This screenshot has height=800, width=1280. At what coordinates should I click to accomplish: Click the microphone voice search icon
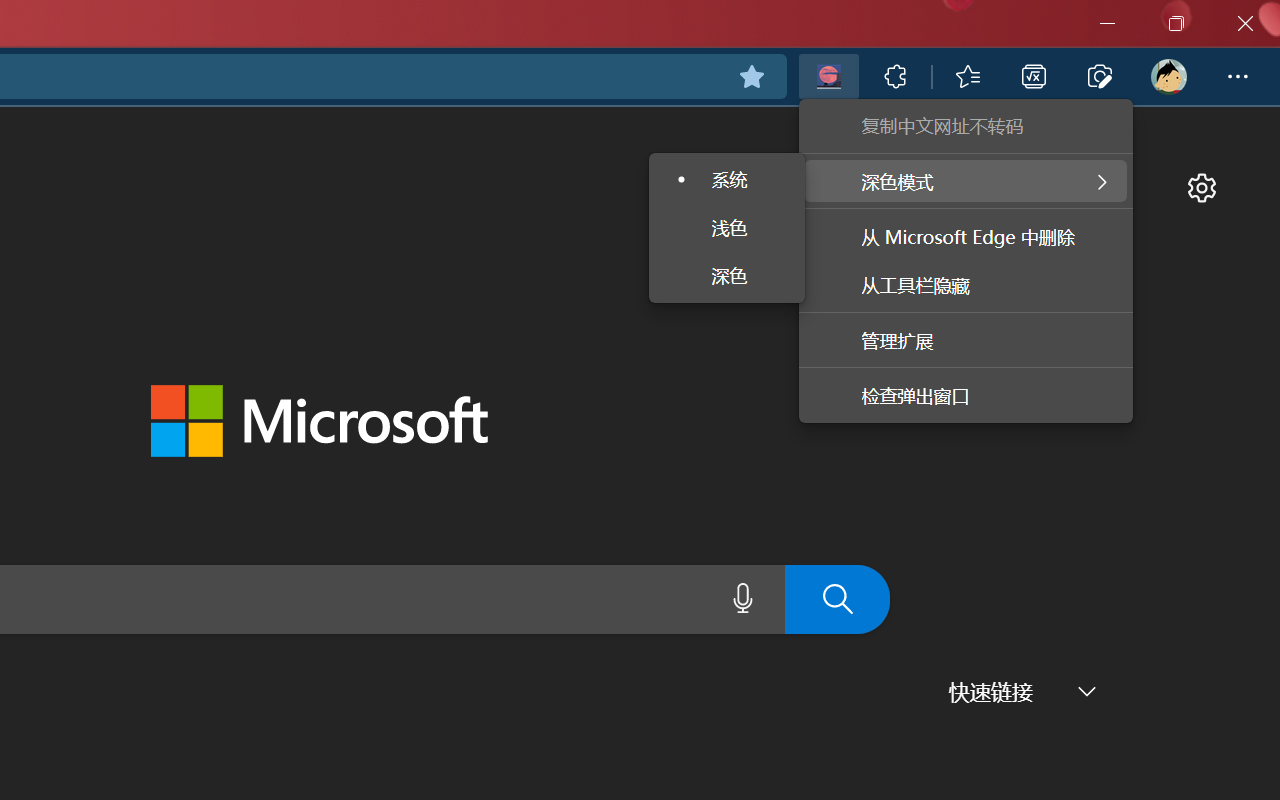(x=742, y=598)
